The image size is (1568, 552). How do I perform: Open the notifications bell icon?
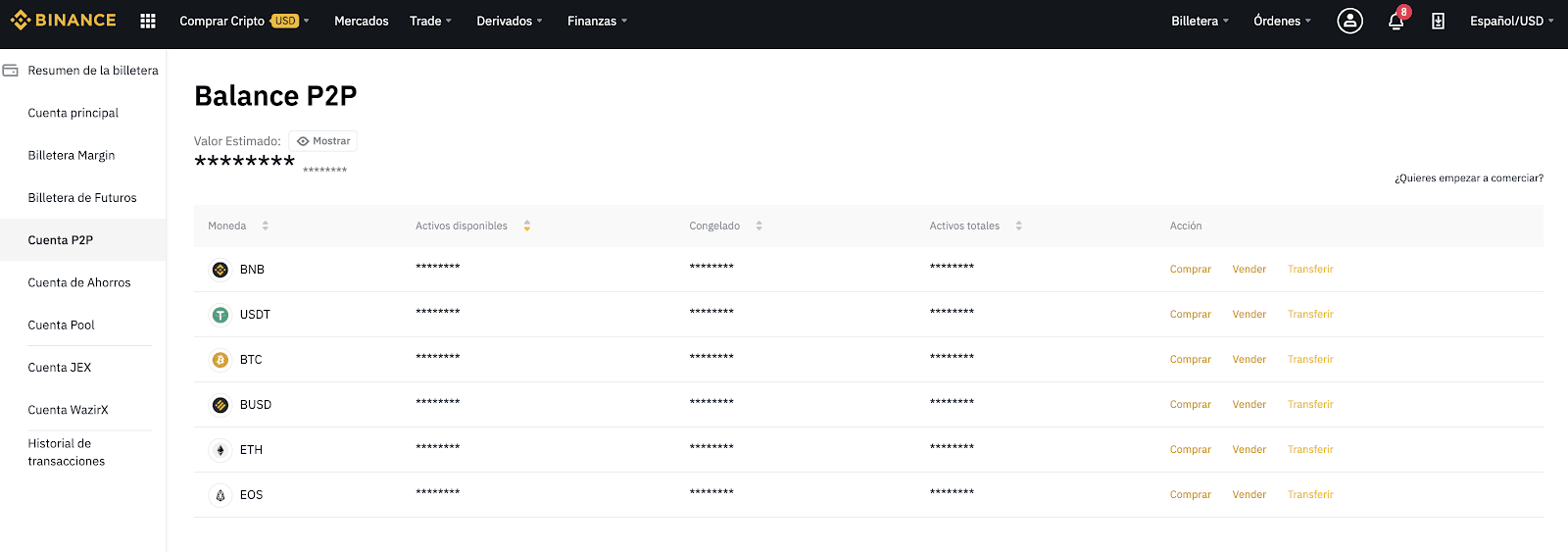tap(1396, 21)
